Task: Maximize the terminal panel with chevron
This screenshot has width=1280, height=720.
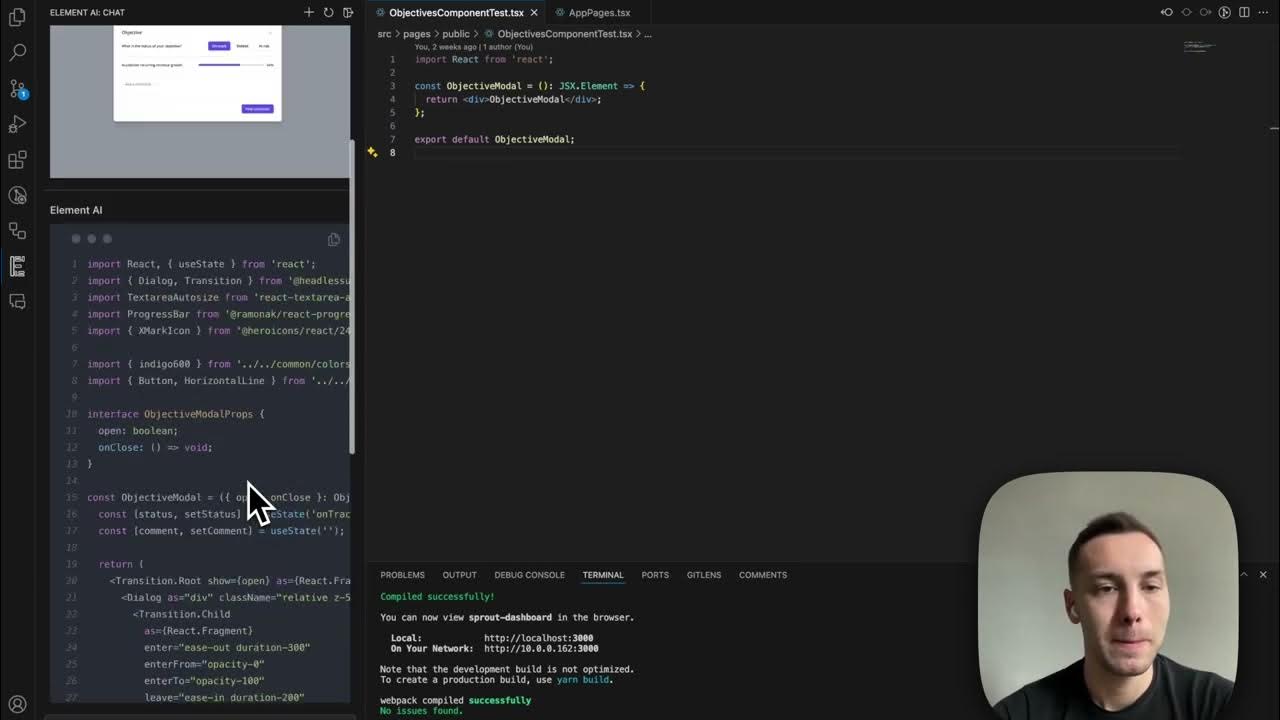Action: tap(1244, 574)
